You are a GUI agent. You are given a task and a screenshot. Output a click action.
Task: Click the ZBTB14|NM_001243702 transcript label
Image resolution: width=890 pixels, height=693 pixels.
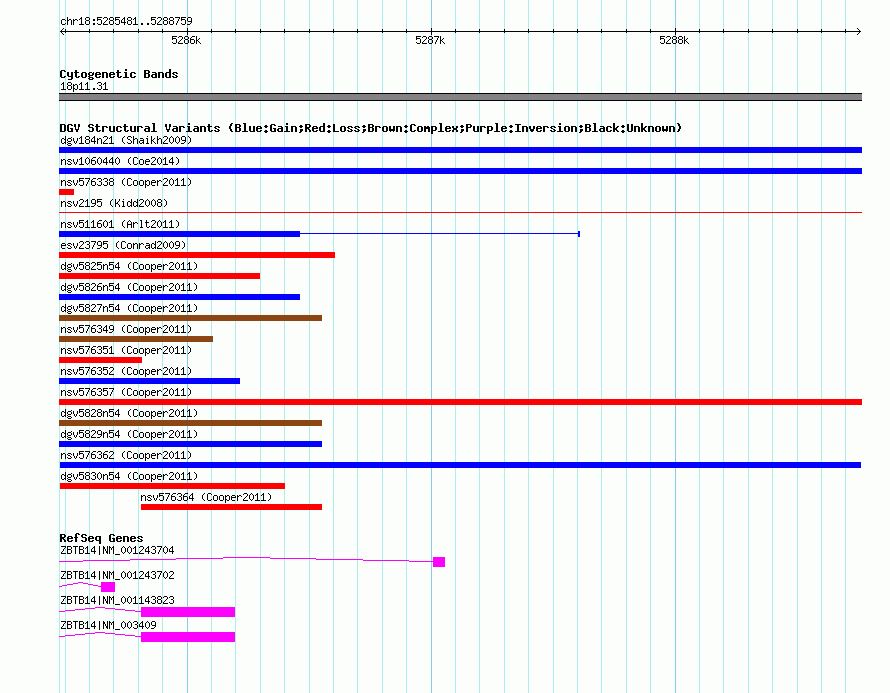point(117,575)
